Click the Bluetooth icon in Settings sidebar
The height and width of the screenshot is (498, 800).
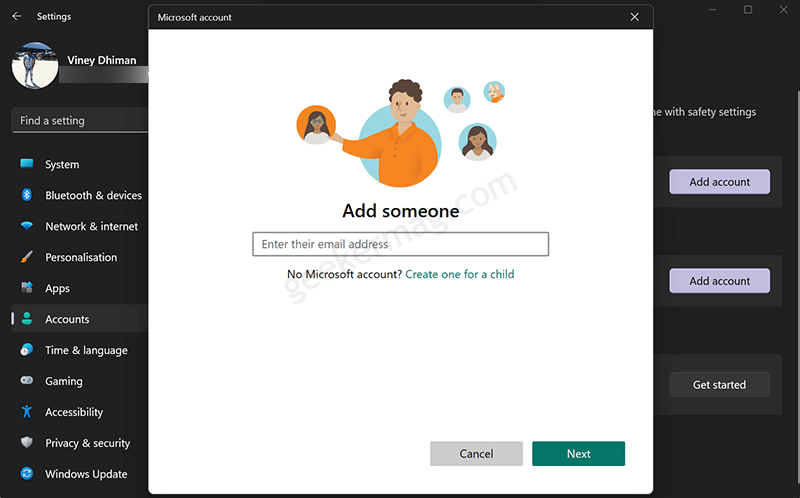(27, 195)
